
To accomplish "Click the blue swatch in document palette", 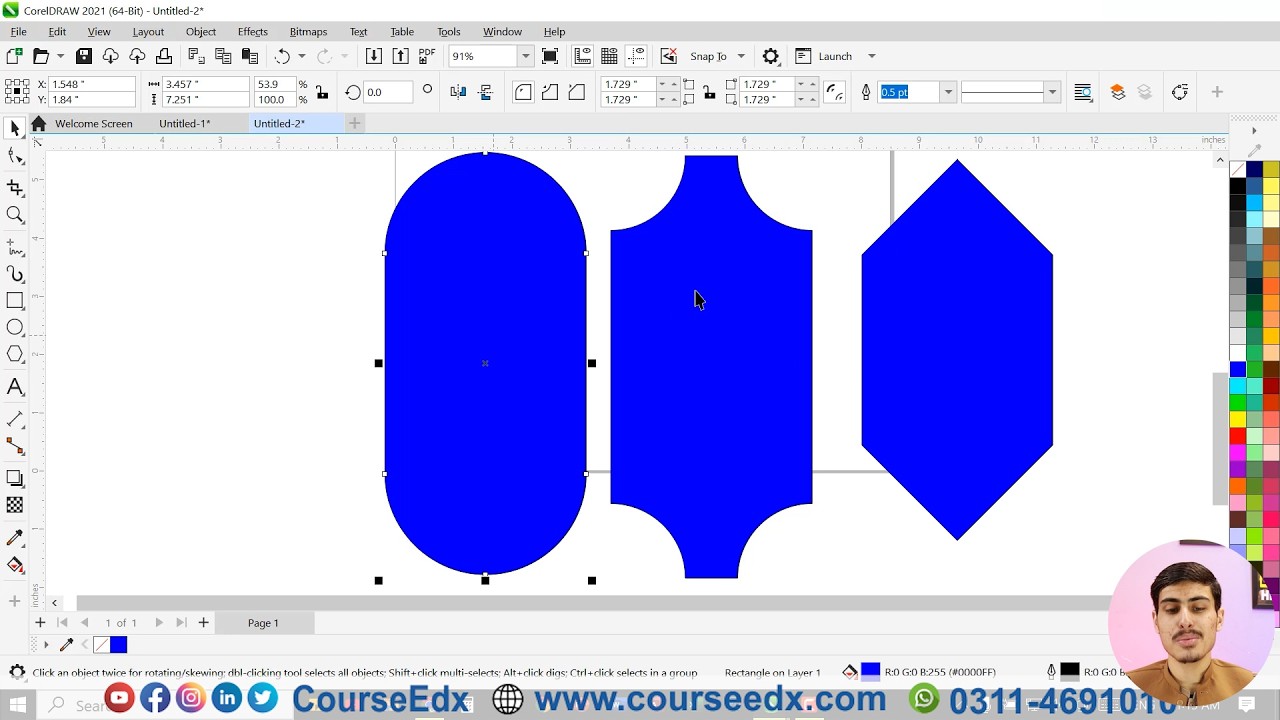I will 119,645.
